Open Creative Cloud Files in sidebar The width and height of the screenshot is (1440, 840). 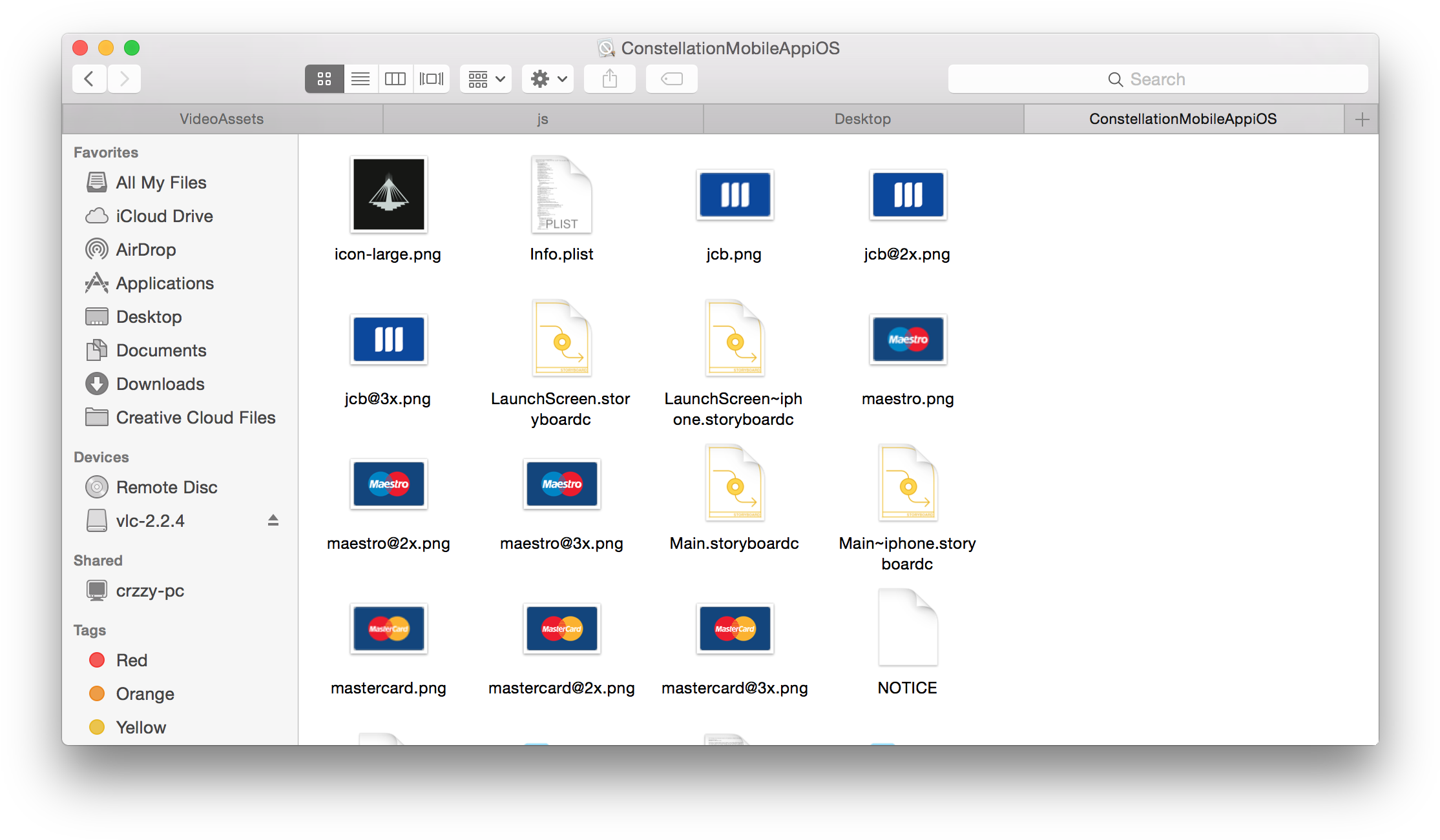tap(180, 418)
